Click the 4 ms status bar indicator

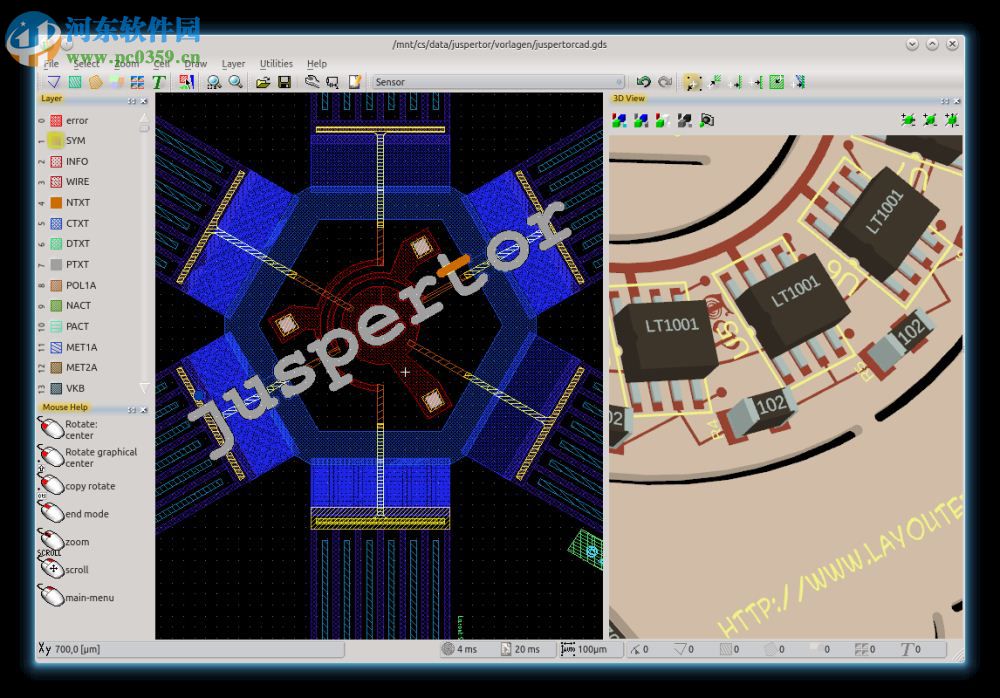[460, 649]
